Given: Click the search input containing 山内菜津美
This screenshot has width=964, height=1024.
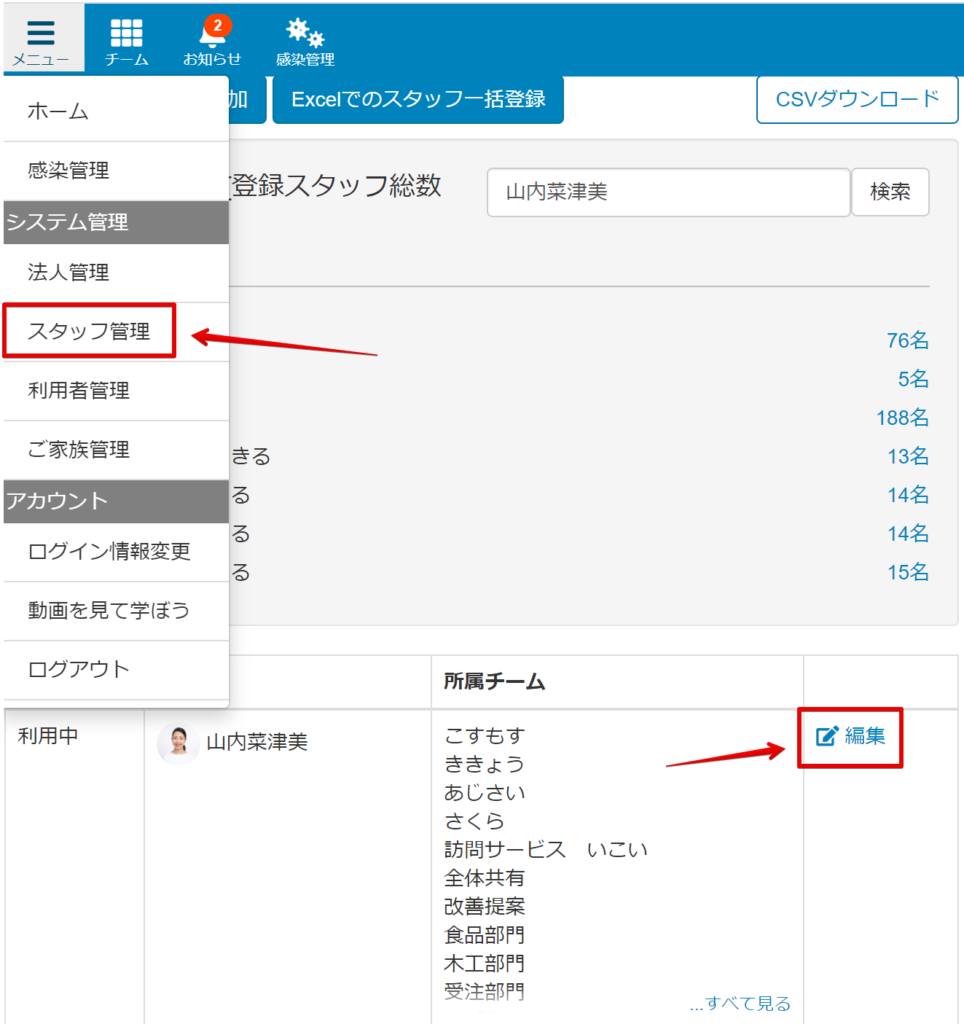Looking at the screenshot, I should coord(668,192).
